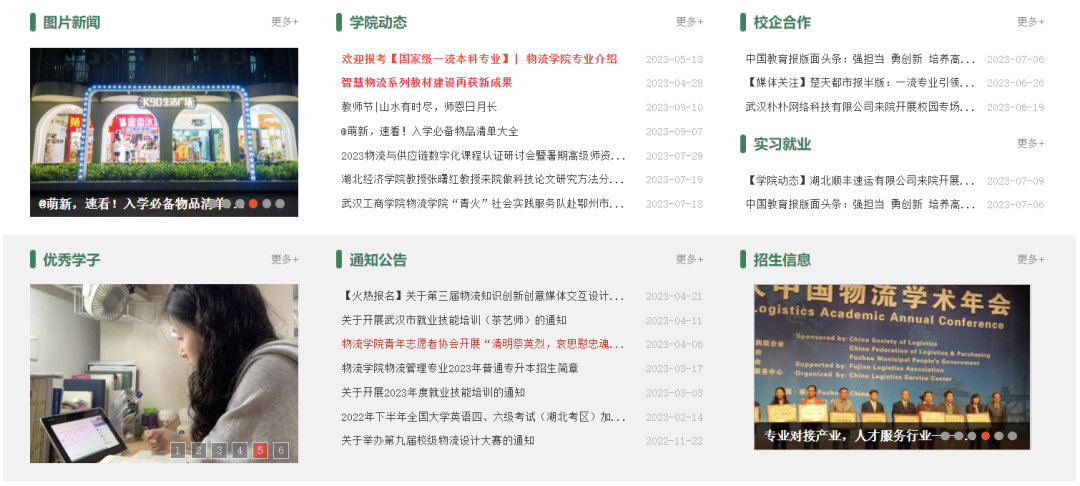This screenshot has width=1080, height=486.
Task: Click the 校企合作 section heading
Action: pyautogui.click(x=782, y=22)
